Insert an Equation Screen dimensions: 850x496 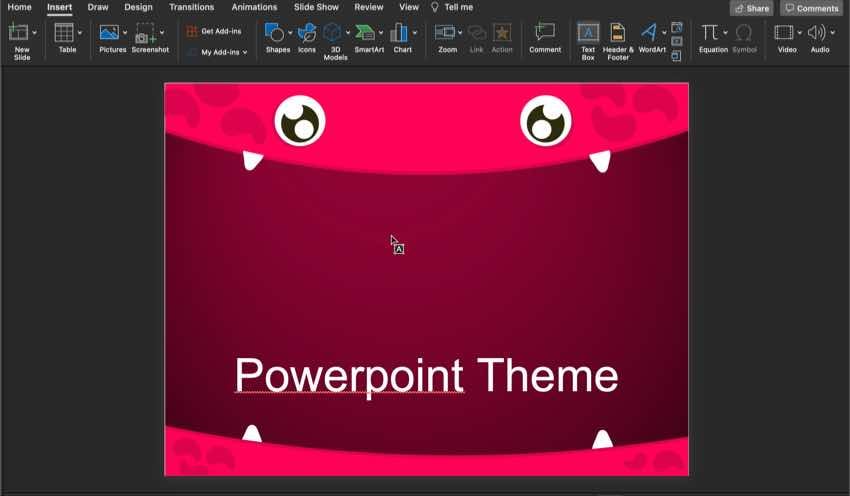710,33
